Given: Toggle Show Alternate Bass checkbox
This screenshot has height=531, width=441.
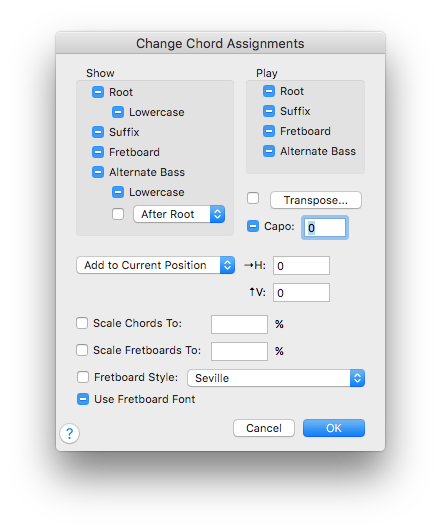Looking at the screenshot, I should [x=98, y=172].
